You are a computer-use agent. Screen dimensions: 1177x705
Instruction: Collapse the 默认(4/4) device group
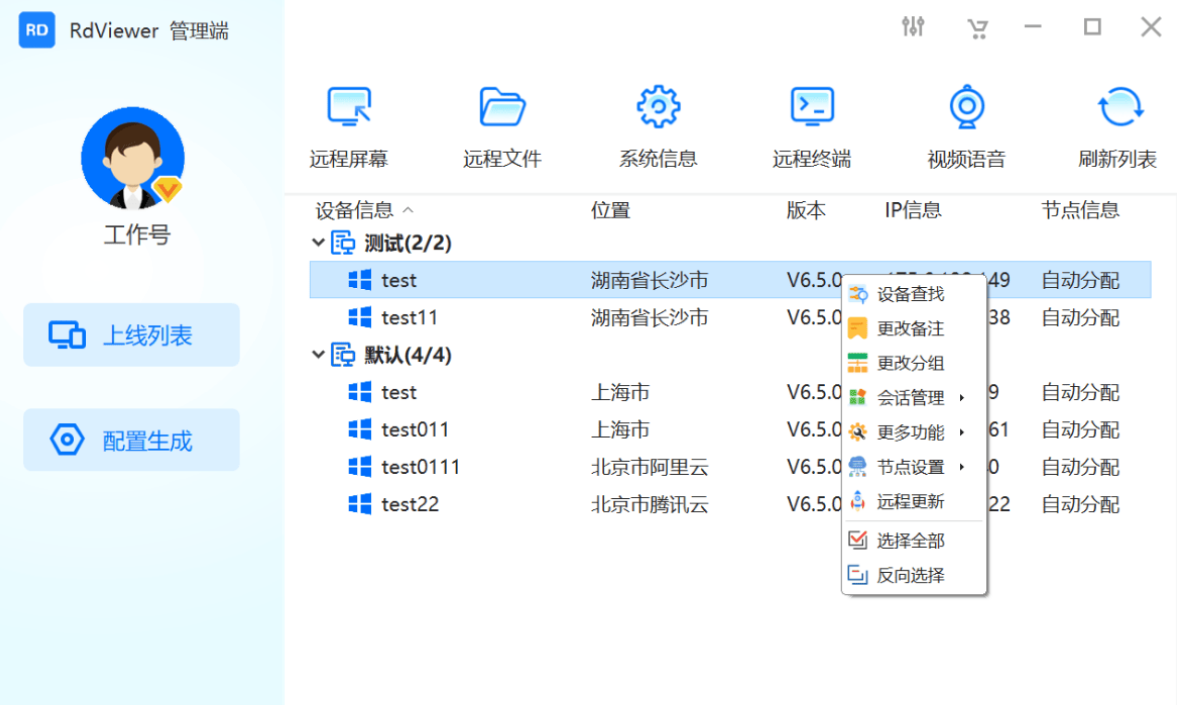pos(317,355)
